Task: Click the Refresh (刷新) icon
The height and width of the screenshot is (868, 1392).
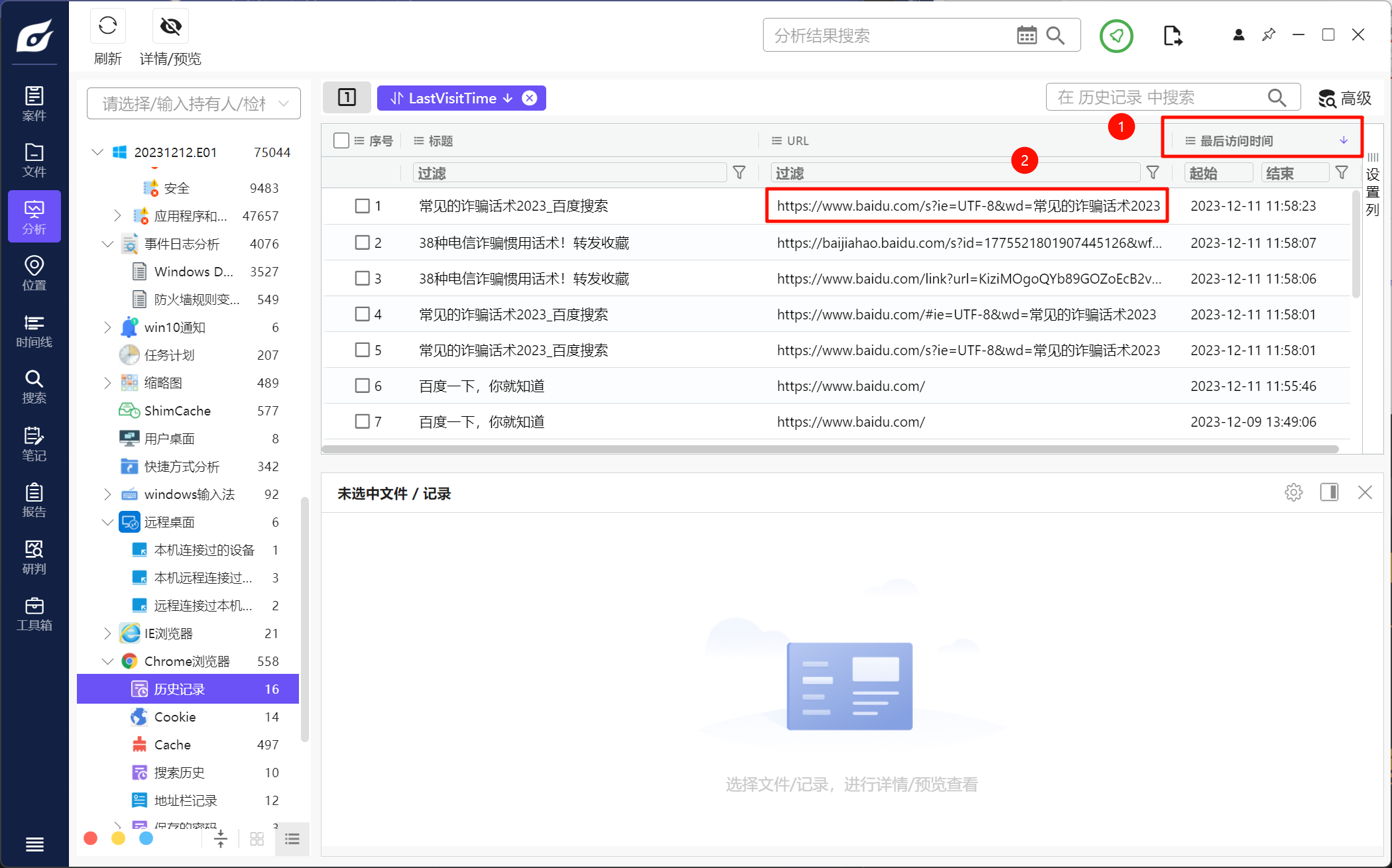Action: click(x=107, y=27)
